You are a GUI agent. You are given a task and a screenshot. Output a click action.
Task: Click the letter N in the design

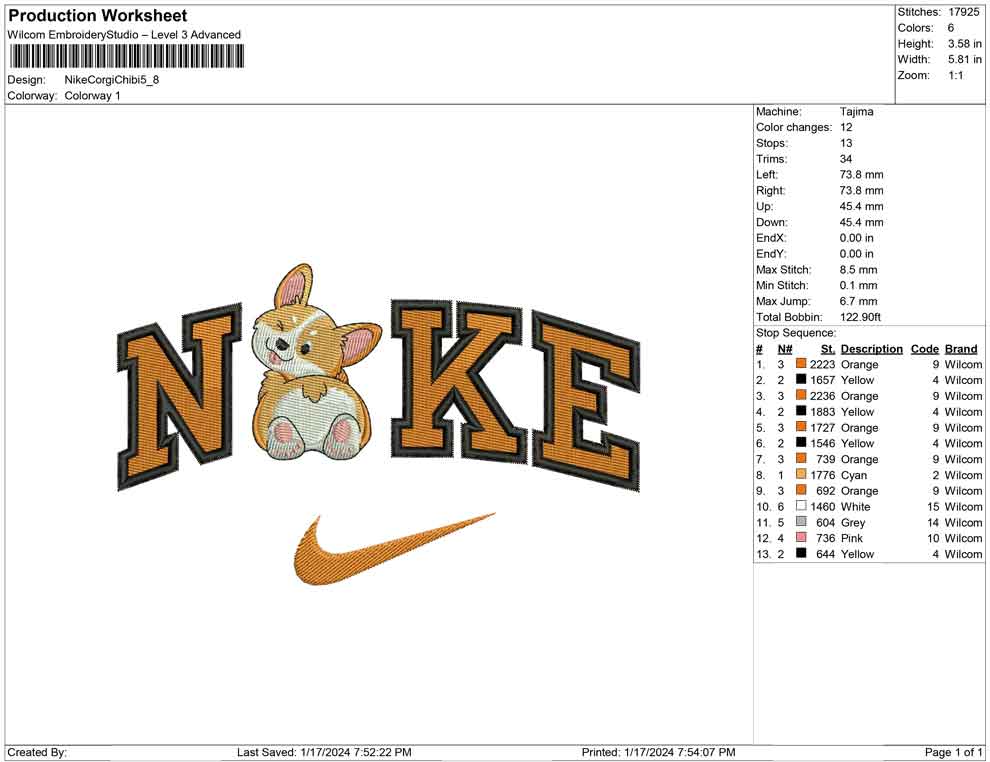coord(179,396)
